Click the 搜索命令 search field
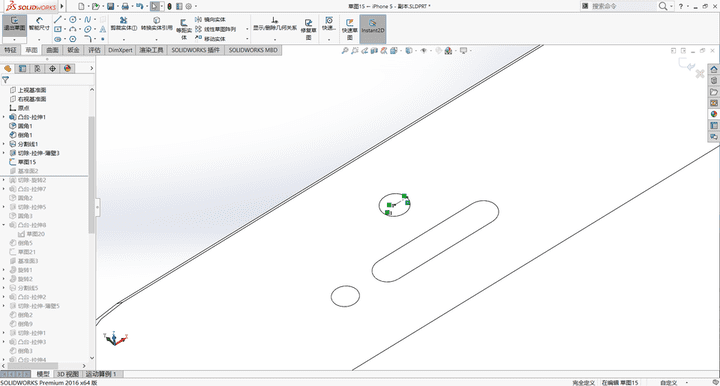720x386 pixels. tap(623, 6)
